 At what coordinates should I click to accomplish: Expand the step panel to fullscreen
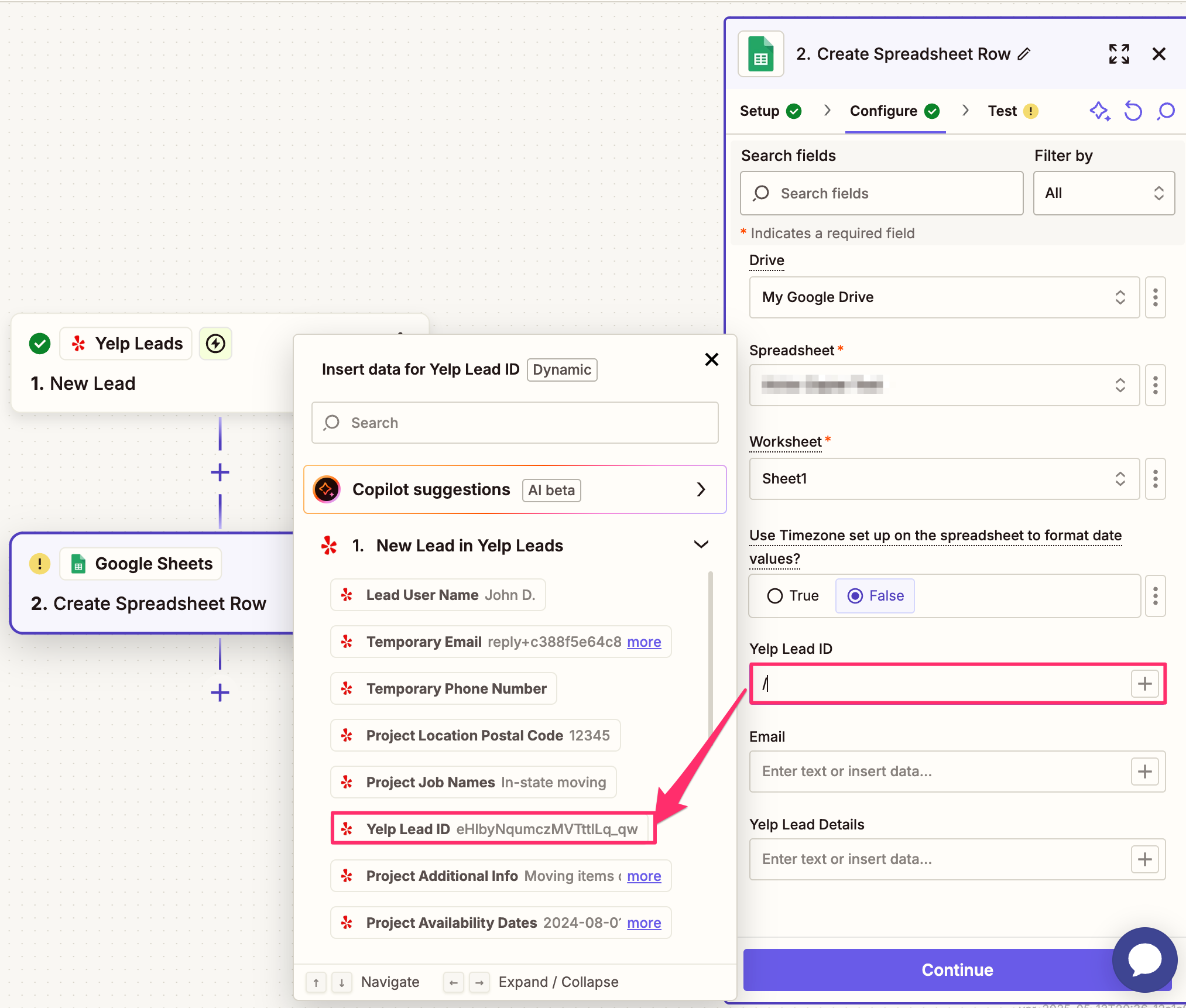(x=1119, y=54)
